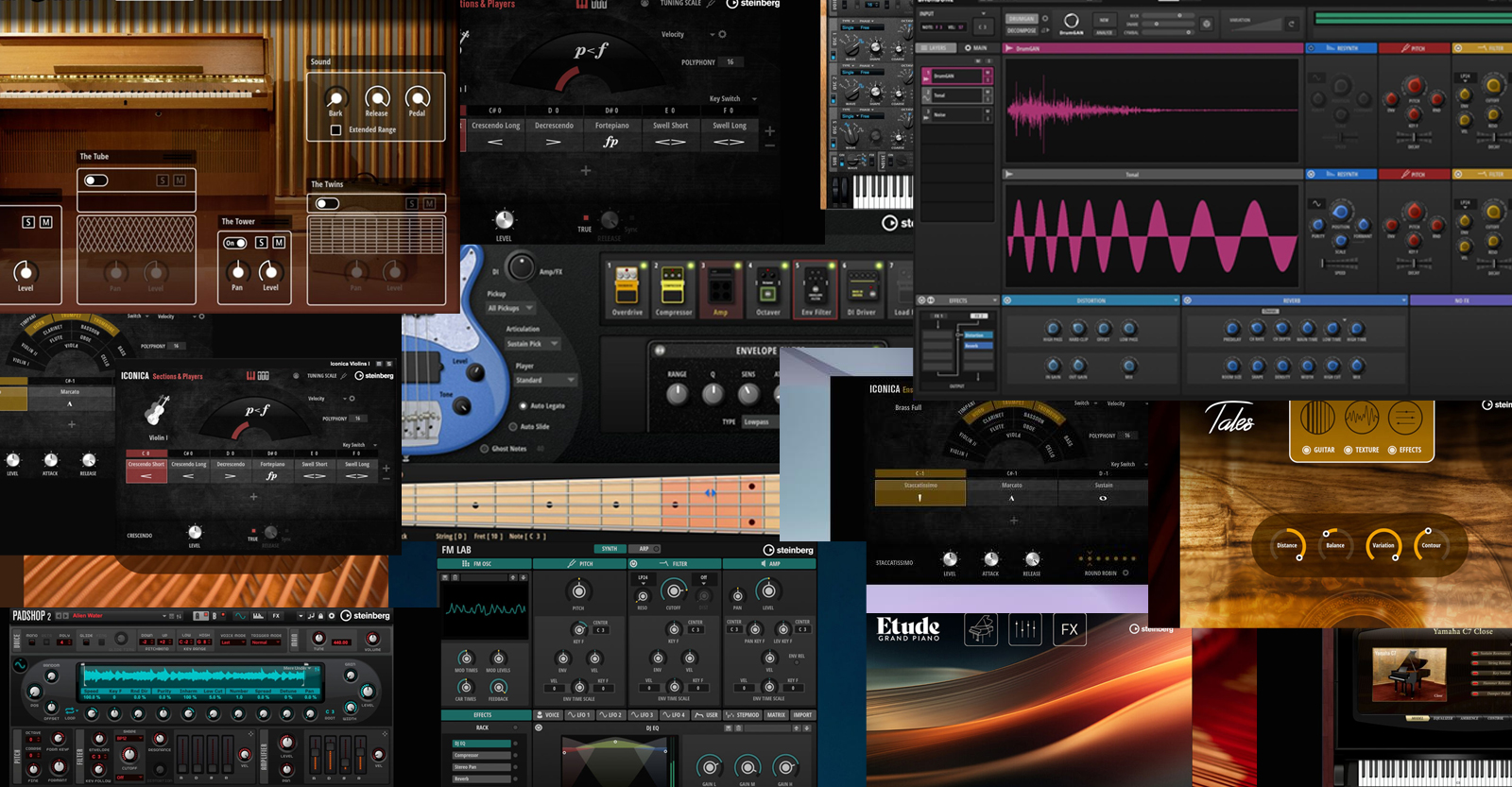This screenshot has width=1512, height=787.
Task: Click the Contour dial in Tales
Action: coord(1431,545)
